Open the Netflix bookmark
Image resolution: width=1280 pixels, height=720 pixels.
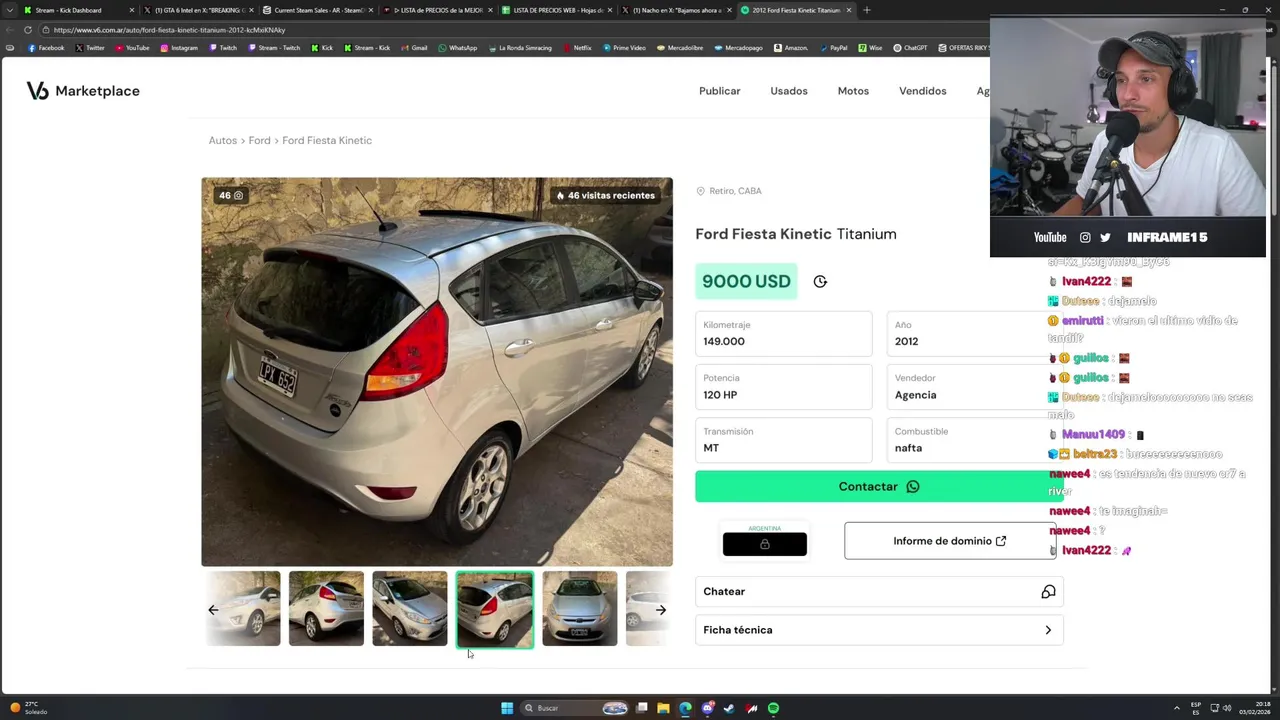[577, 48]
